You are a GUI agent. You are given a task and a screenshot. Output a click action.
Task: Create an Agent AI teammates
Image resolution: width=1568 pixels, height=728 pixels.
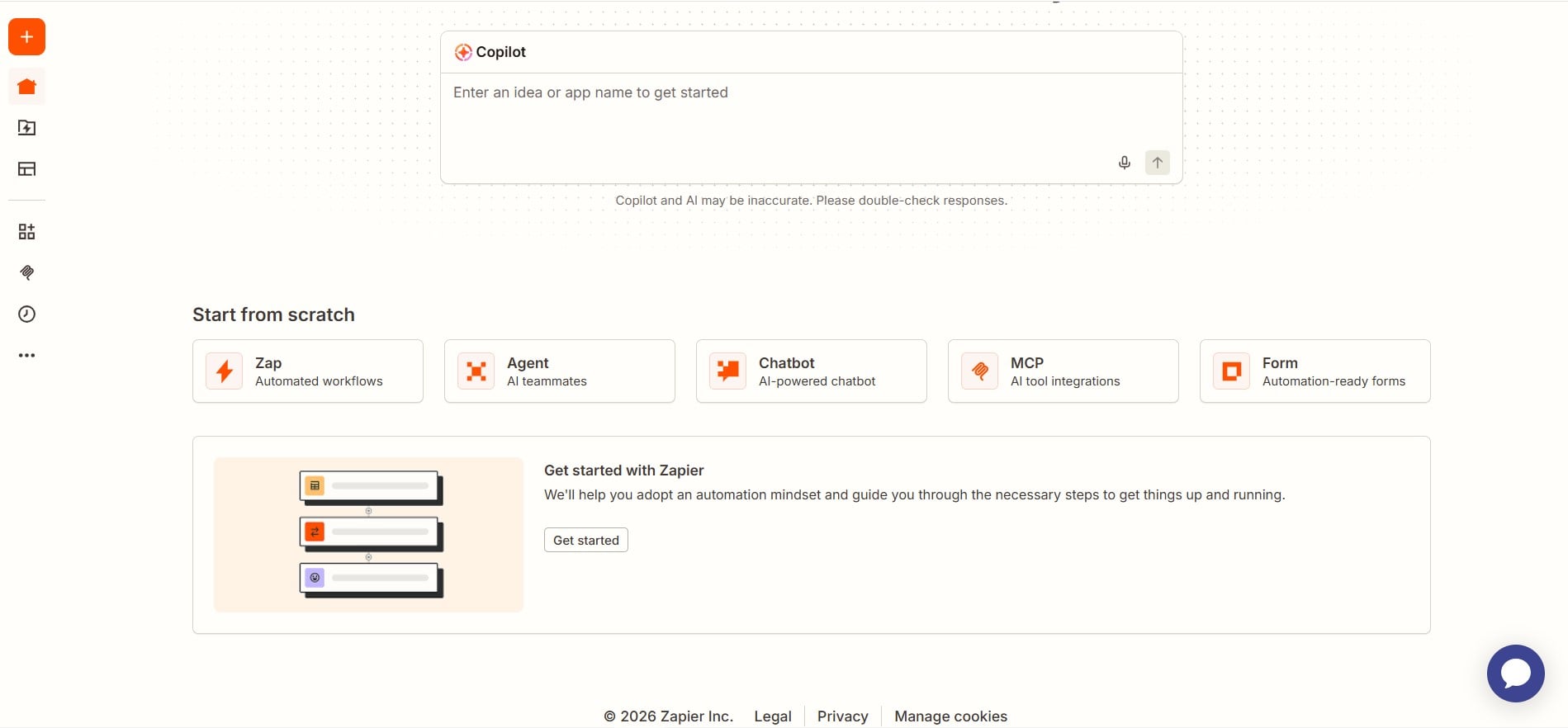pos(560,371)
